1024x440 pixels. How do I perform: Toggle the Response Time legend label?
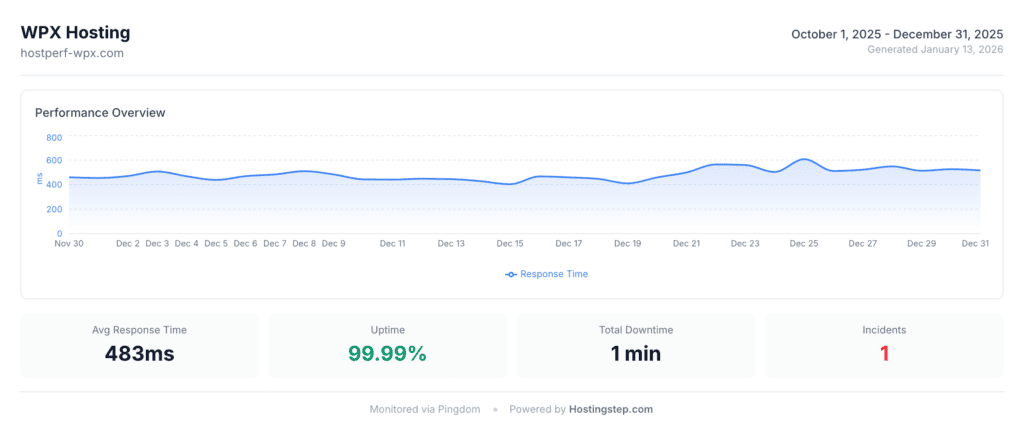point(553,274)
